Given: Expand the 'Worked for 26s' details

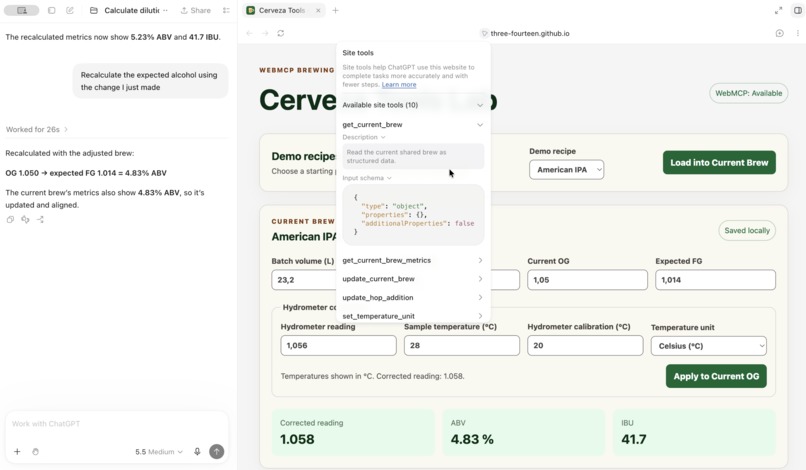Looking at the screenshot, I should (36, 130).
